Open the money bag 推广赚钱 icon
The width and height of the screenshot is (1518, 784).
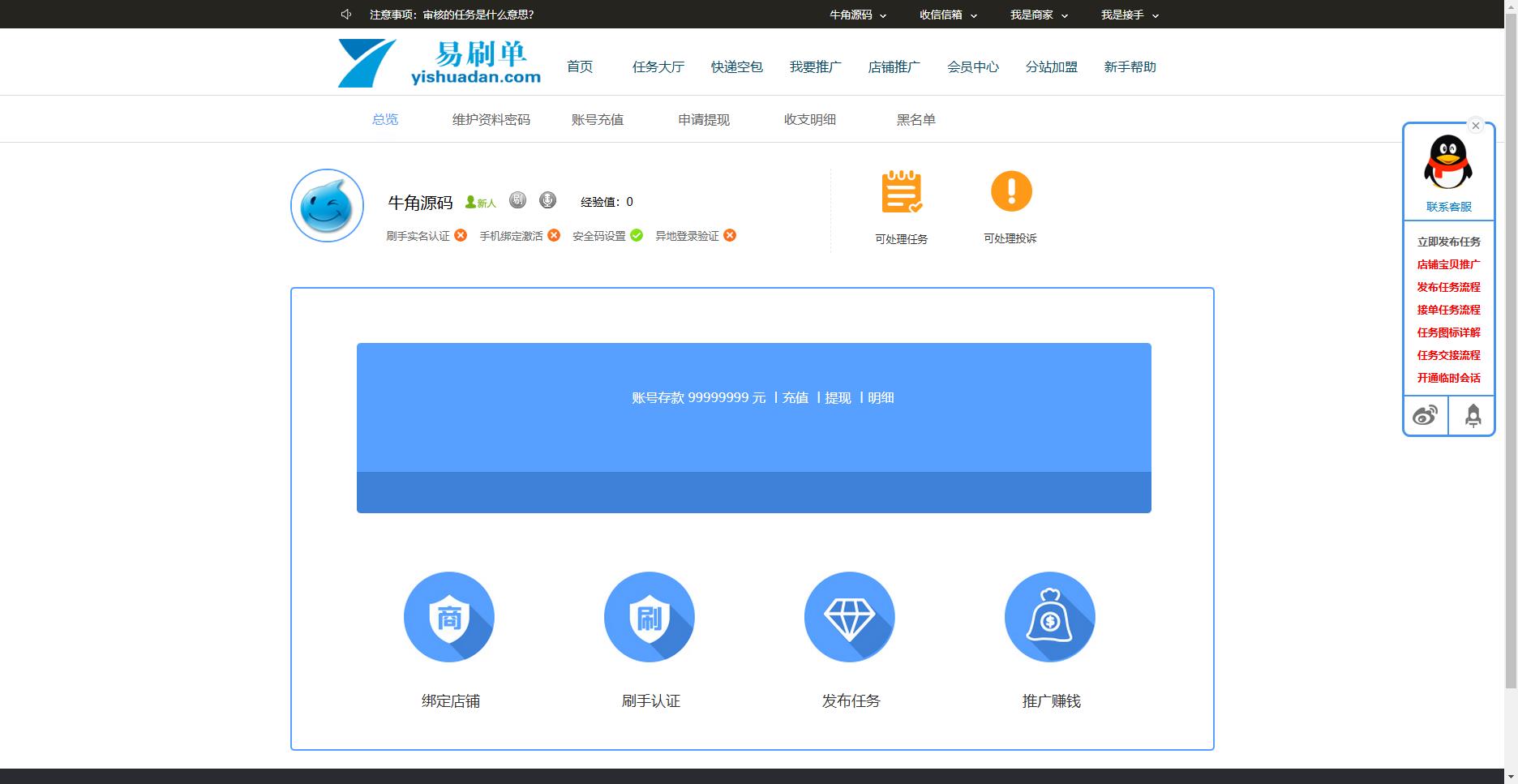[x=1050, y=617]
